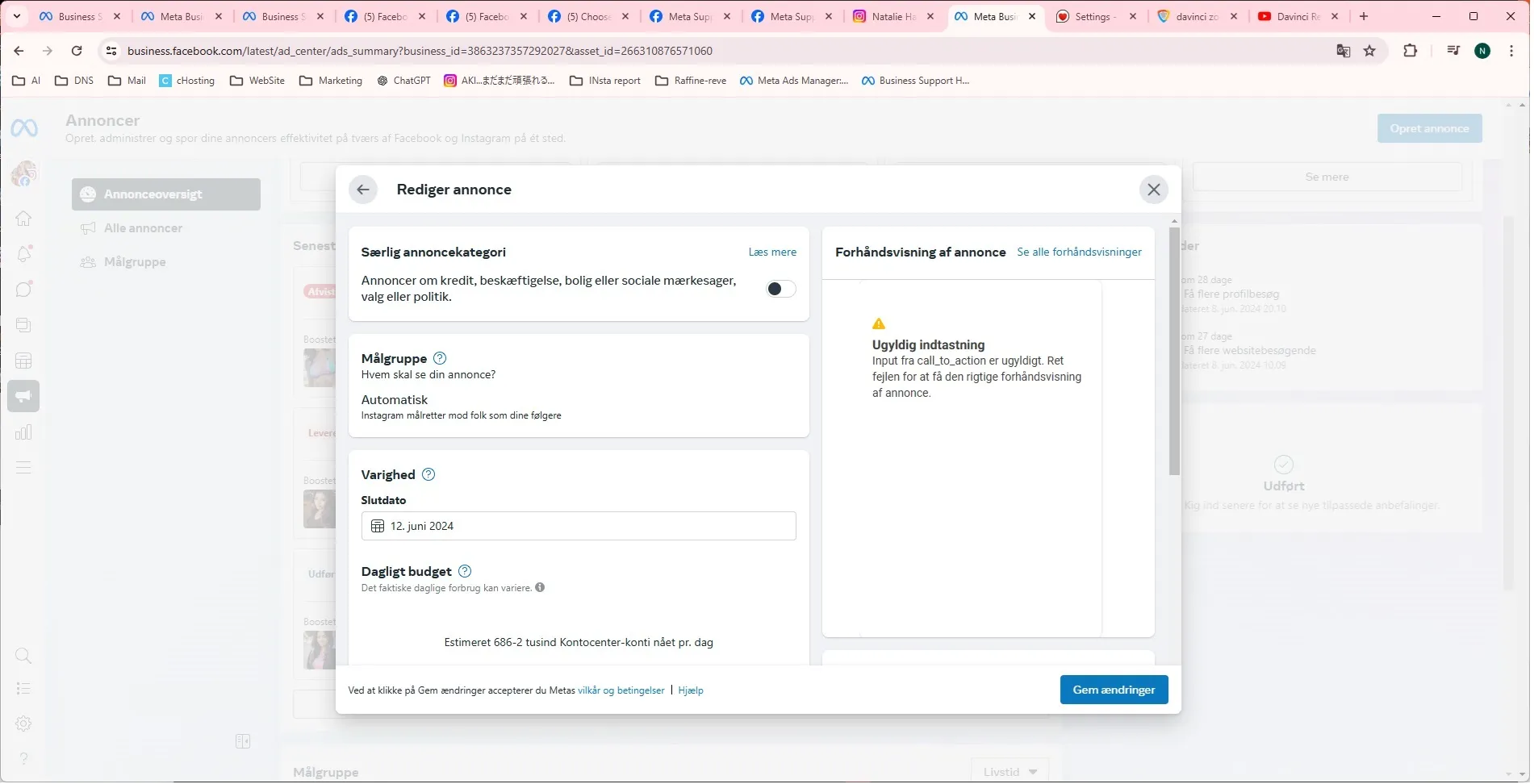
Task: Click the Dagligt budget help icon
Action: [466, 573]
